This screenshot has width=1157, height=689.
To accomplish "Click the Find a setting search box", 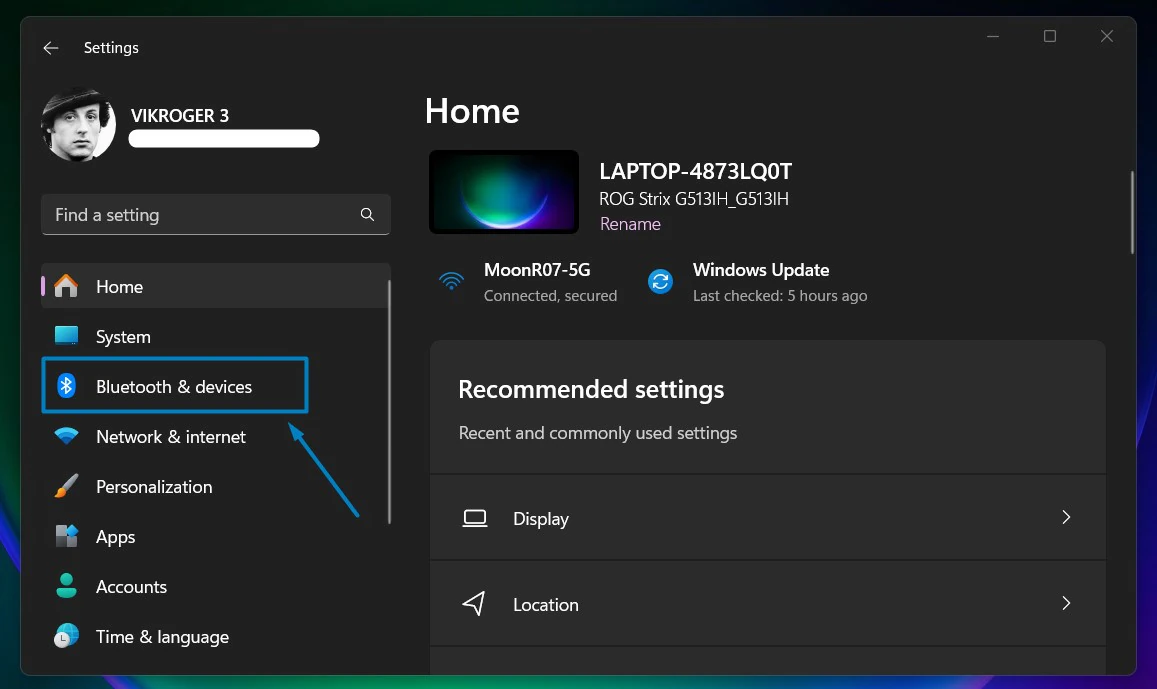I will coord(215,215).
